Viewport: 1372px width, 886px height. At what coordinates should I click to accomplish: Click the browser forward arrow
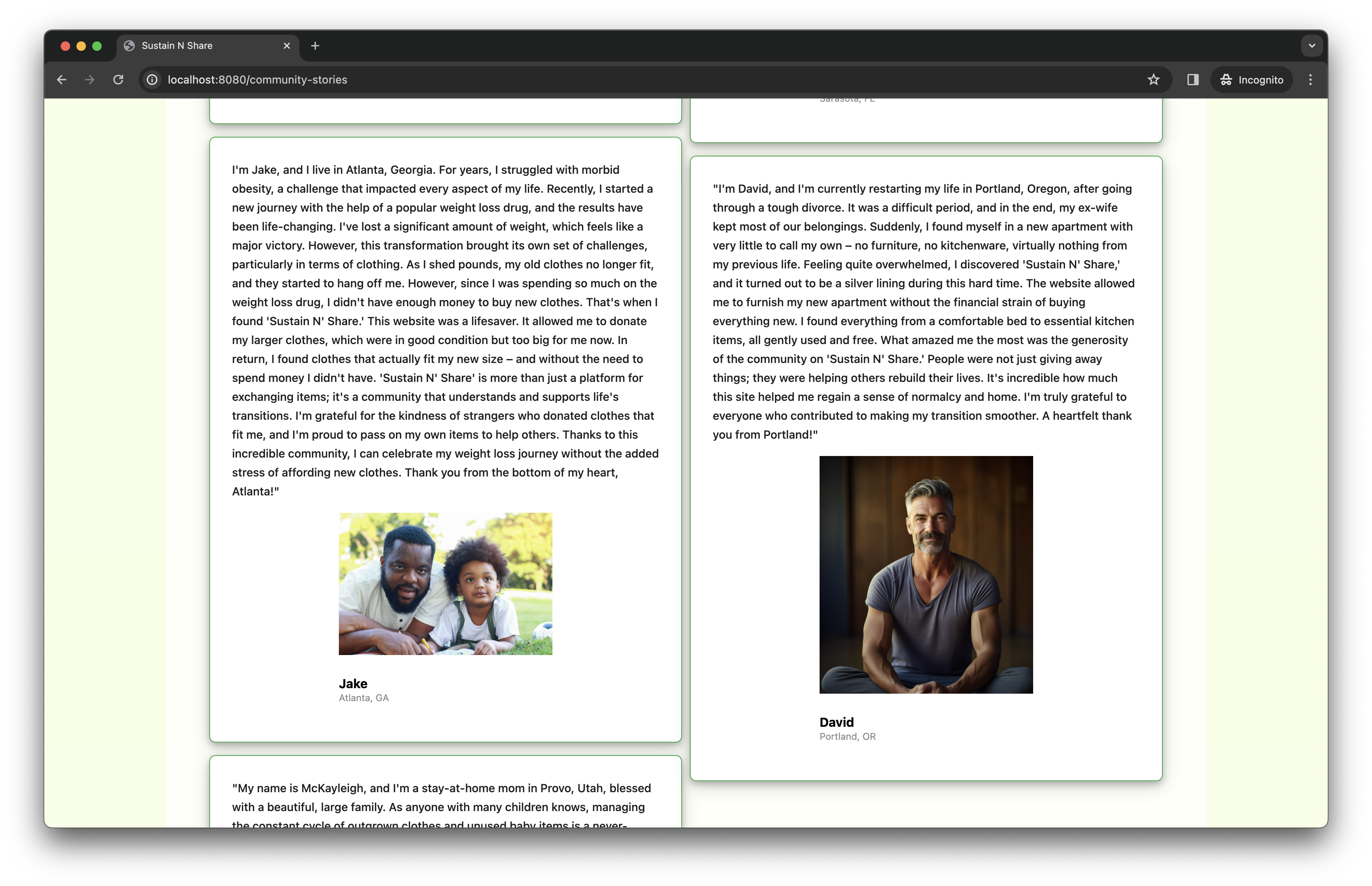coord(90,80)
